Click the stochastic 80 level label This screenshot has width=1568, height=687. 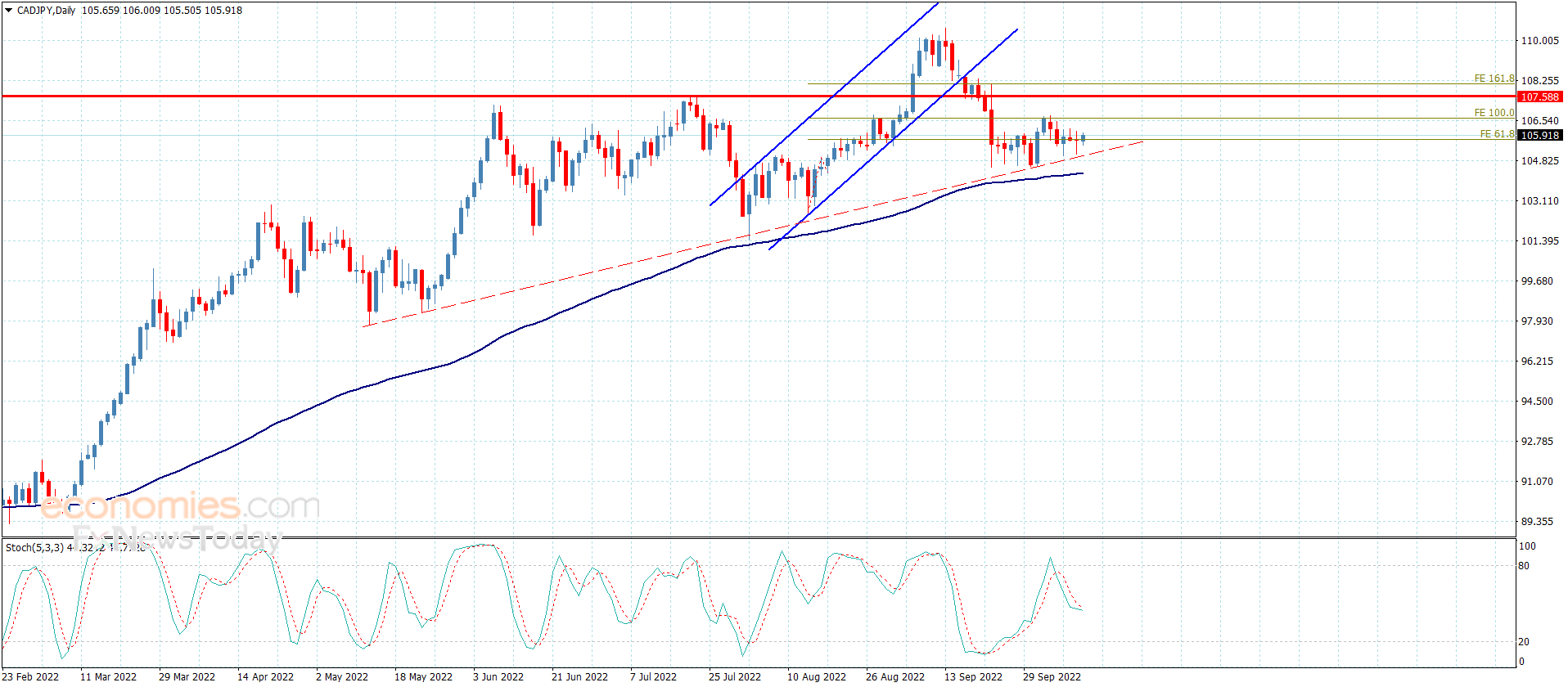tap(1523, 565)
